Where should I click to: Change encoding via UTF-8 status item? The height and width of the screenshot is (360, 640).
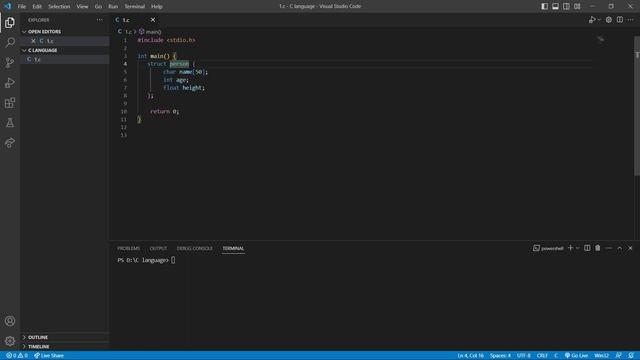[x=524, y=356]
